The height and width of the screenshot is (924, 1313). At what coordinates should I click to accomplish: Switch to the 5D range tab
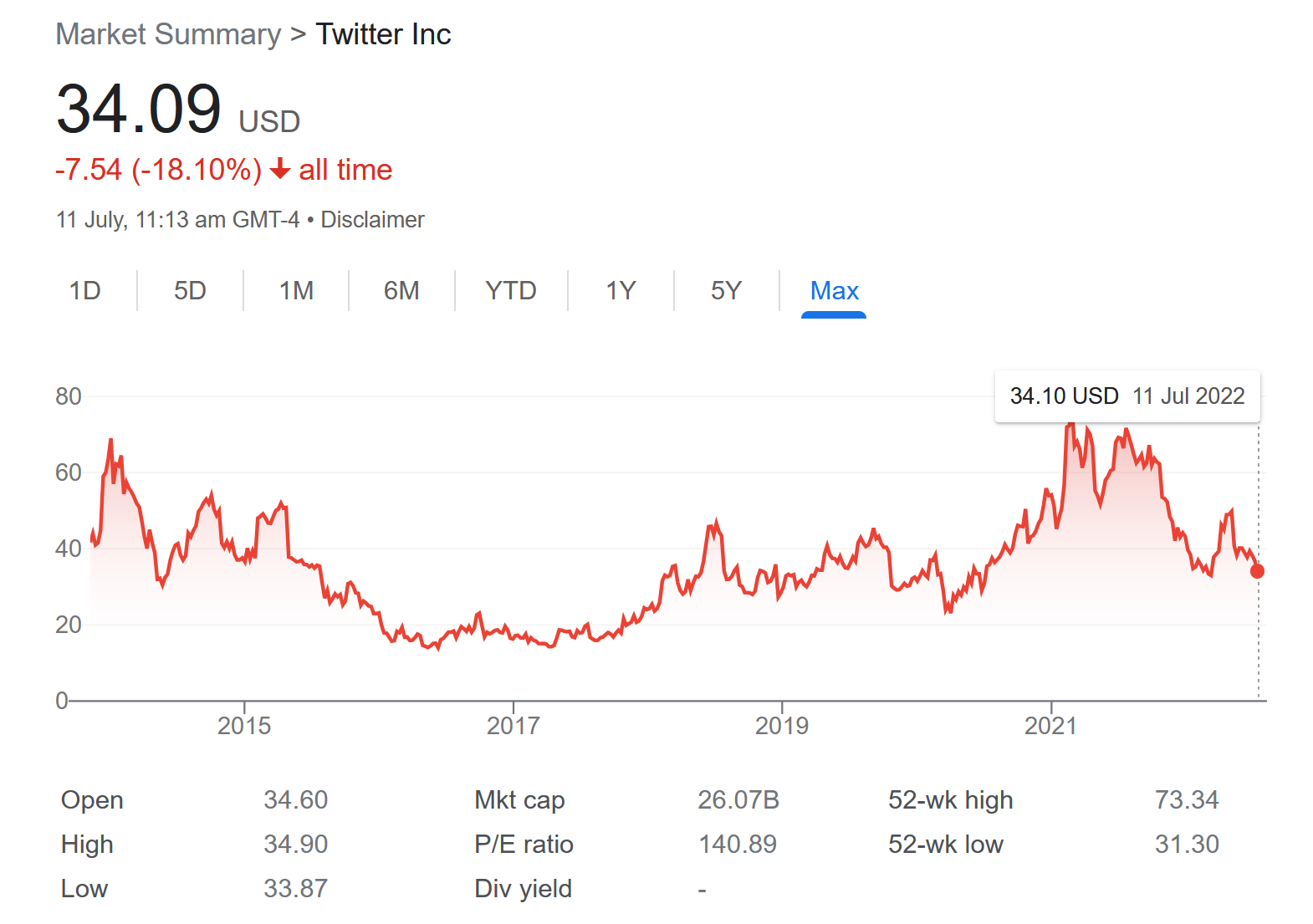click(190, 291)
